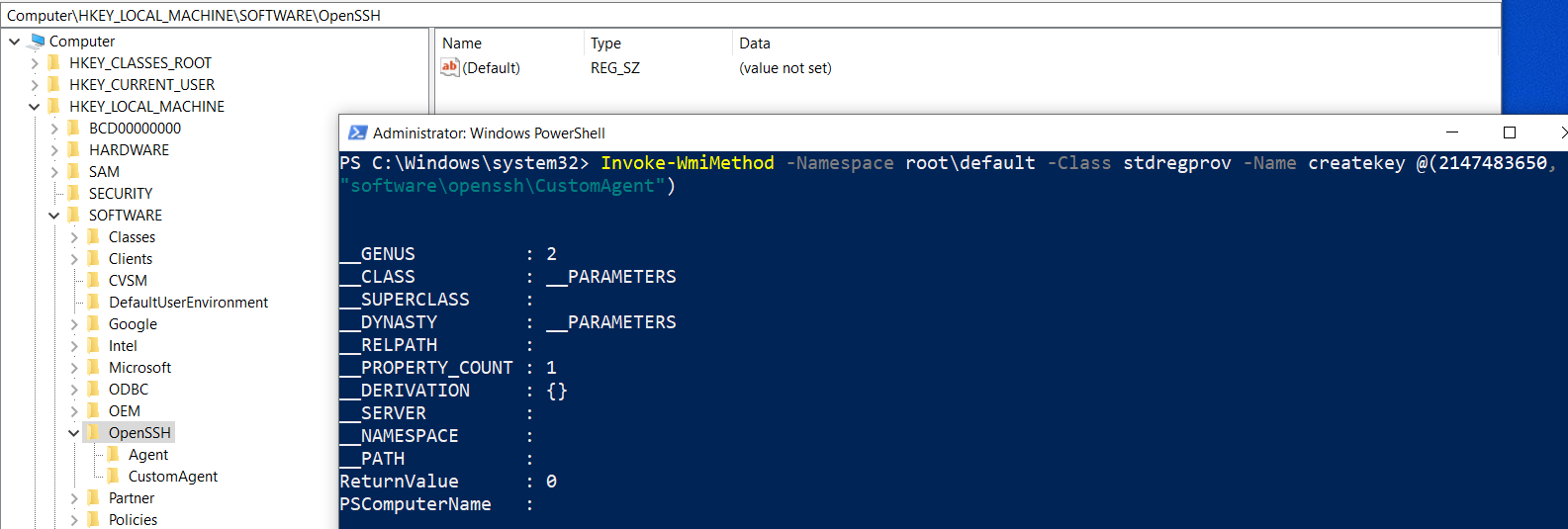Select the Google key folder icon
This screenshot has height=529, width=1568.
click(x=93, y=323)
